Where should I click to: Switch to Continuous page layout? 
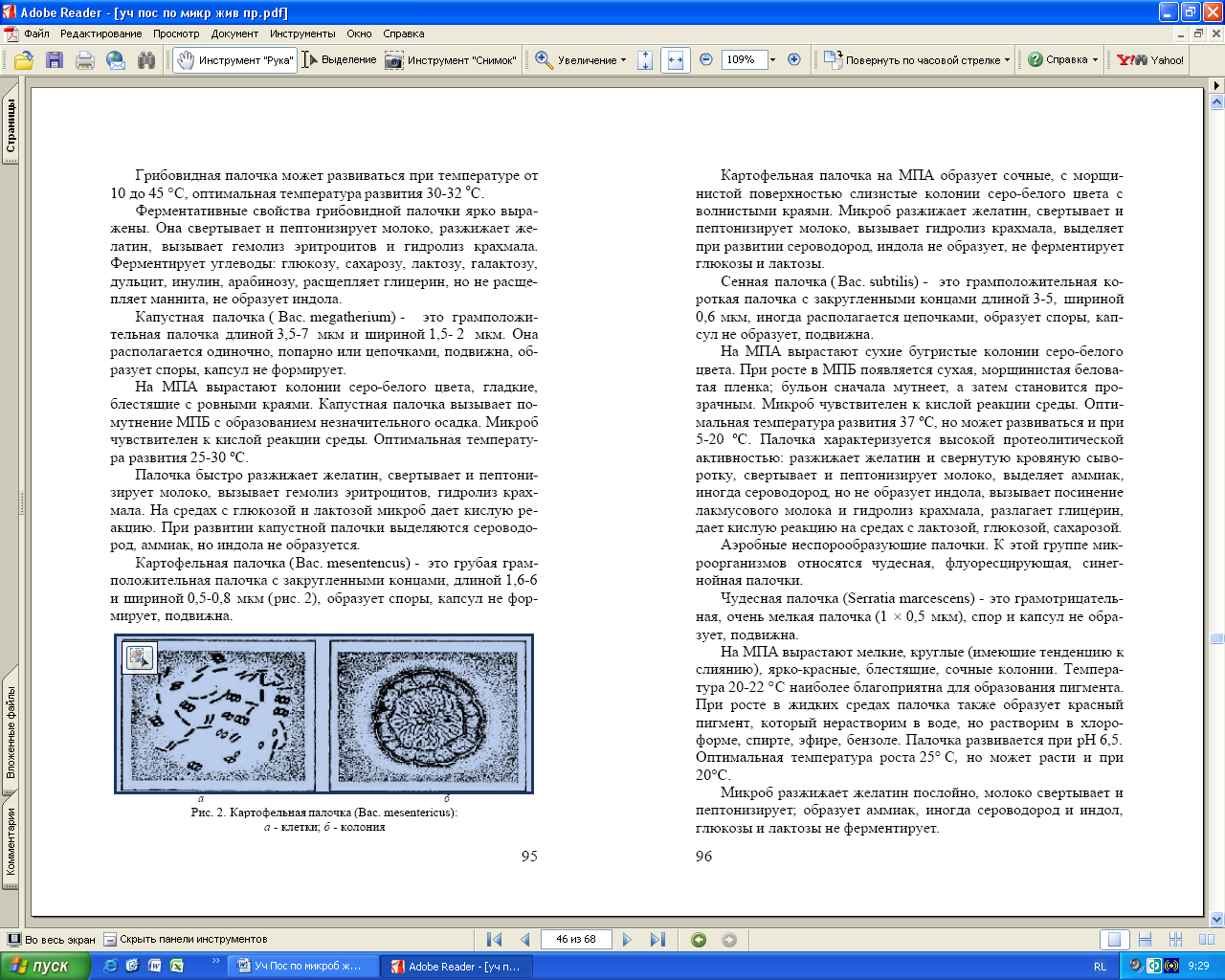coord(1146,940)
